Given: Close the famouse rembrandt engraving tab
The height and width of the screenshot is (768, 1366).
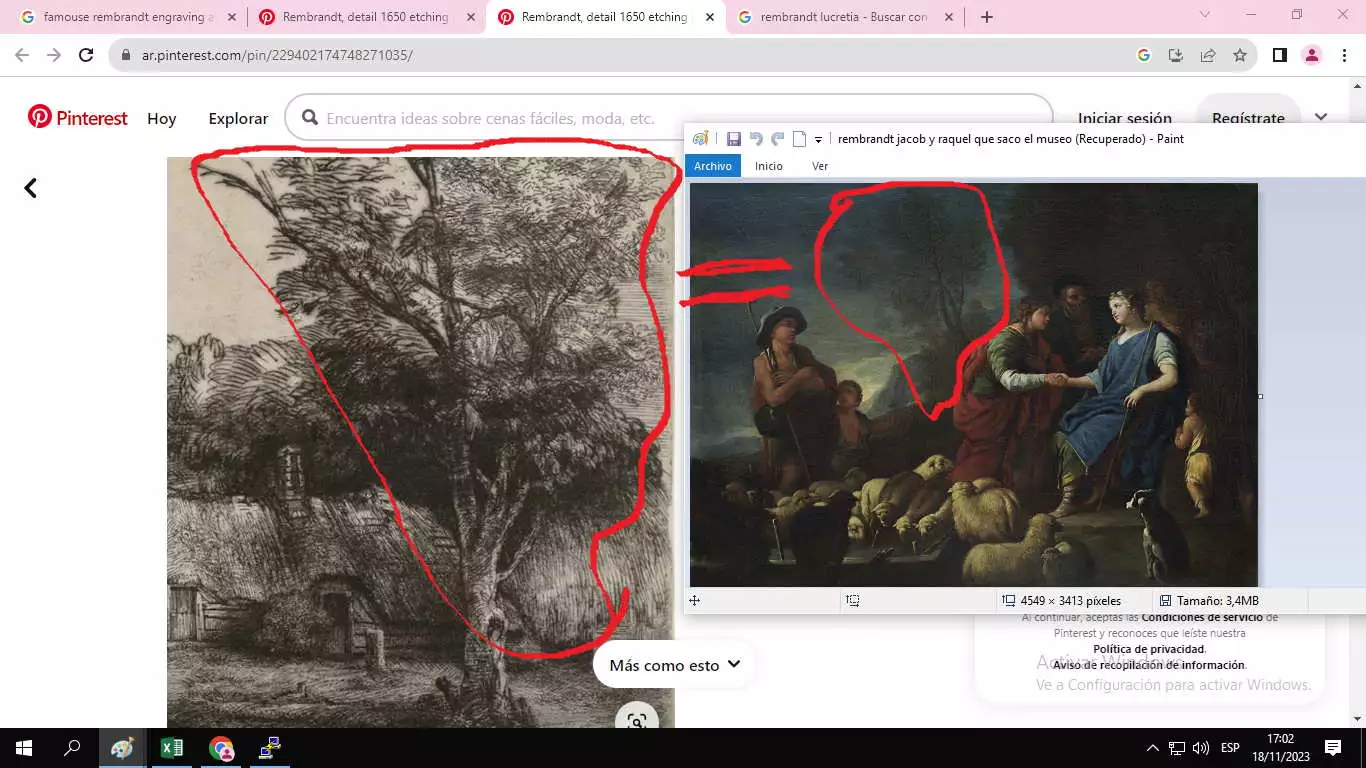Looking at the screenshot, I should click(232, 17).
